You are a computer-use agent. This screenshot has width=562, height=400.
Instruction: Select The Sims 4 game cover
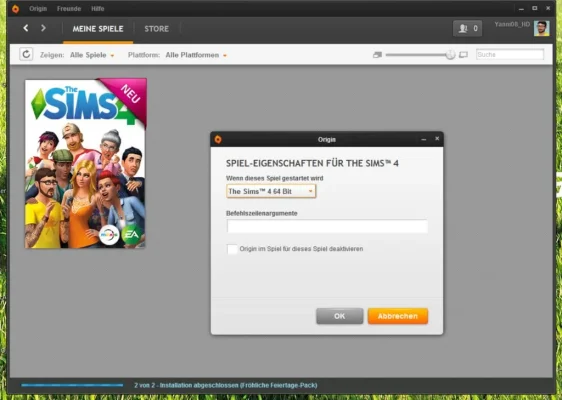tap(85, 163)
